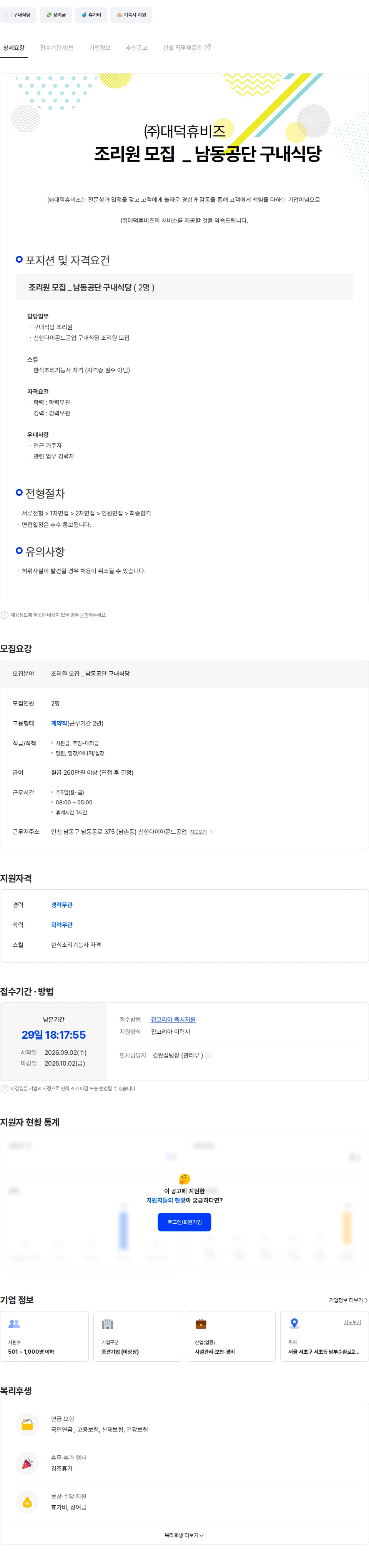Click chevron after work address 지도보기
The image size is (369, 1568).
pos(211,831)
